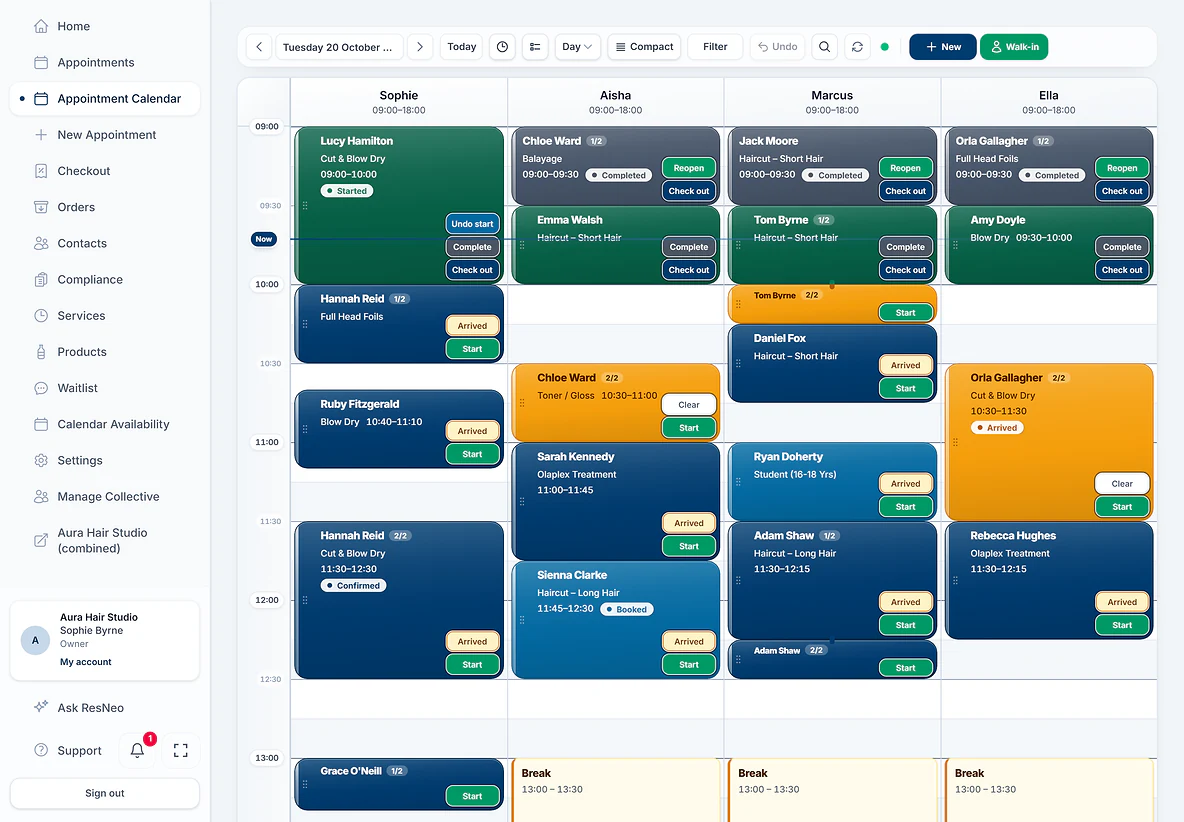Check out Orla Gallagher's Full Head Foils
The height and width of the screenshot is (822, 1184).
(x=1122, y=191)
